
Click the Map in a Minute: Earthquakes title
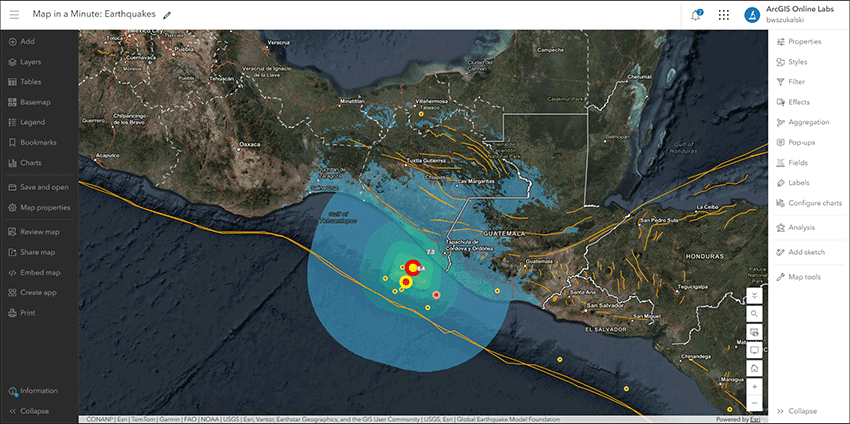point(94,15)
